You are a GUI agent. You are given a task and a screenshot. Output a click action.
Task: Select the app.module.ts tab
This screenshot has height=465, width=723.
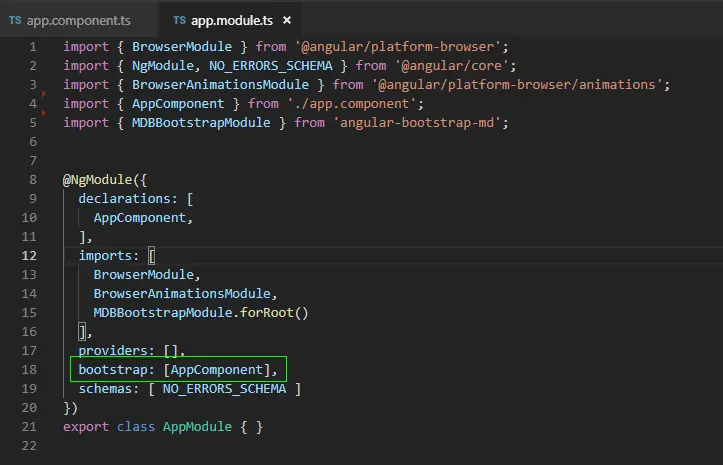pyautogui.click(x=231, y=20)
